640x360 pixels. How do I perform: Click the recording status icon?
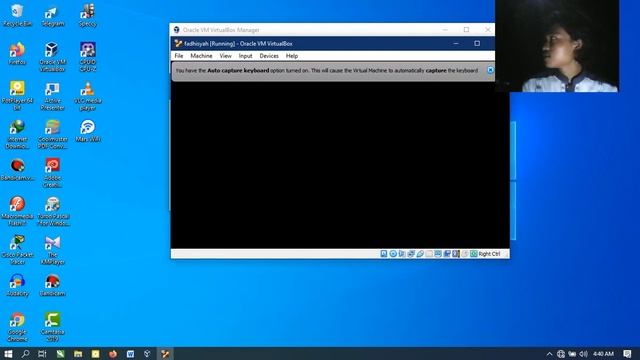click(447, 254)
